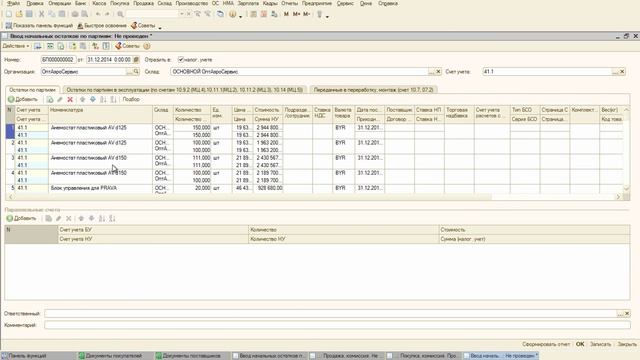Click the OK button at the bottom
This screenshot has width=640, height=360.
[580, 344]
